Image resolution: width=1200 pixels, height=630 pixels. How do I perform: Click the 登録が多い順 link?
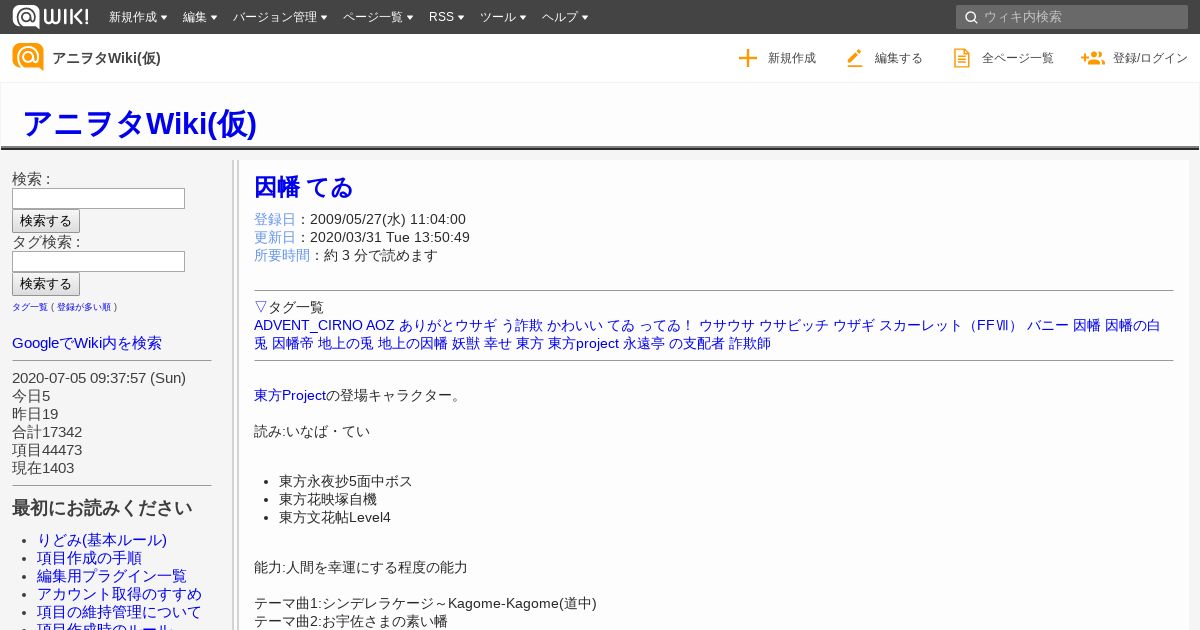84,307
